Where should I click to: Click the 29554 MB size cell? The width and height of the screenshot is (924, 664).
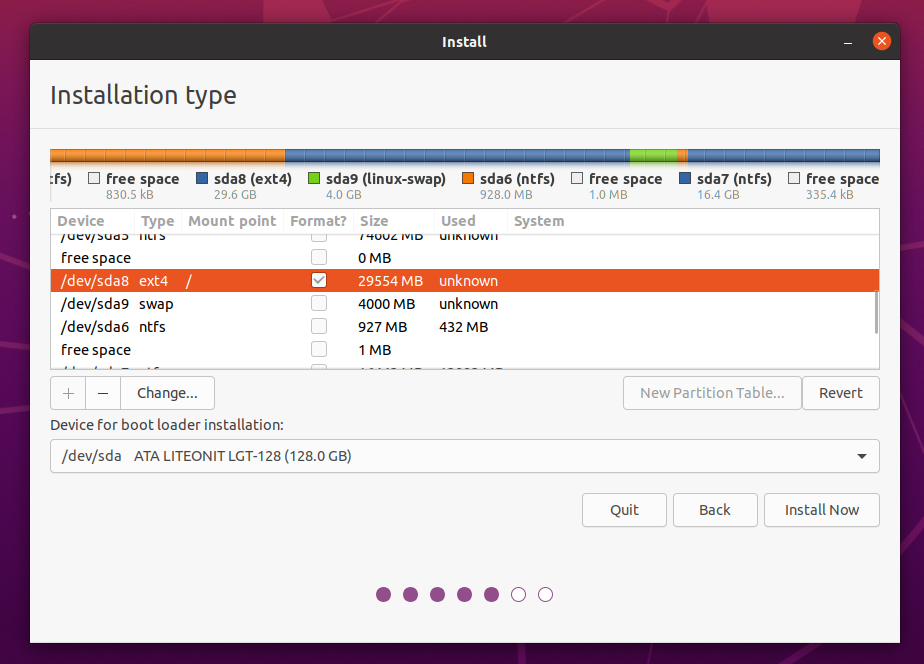click(391, 281)
